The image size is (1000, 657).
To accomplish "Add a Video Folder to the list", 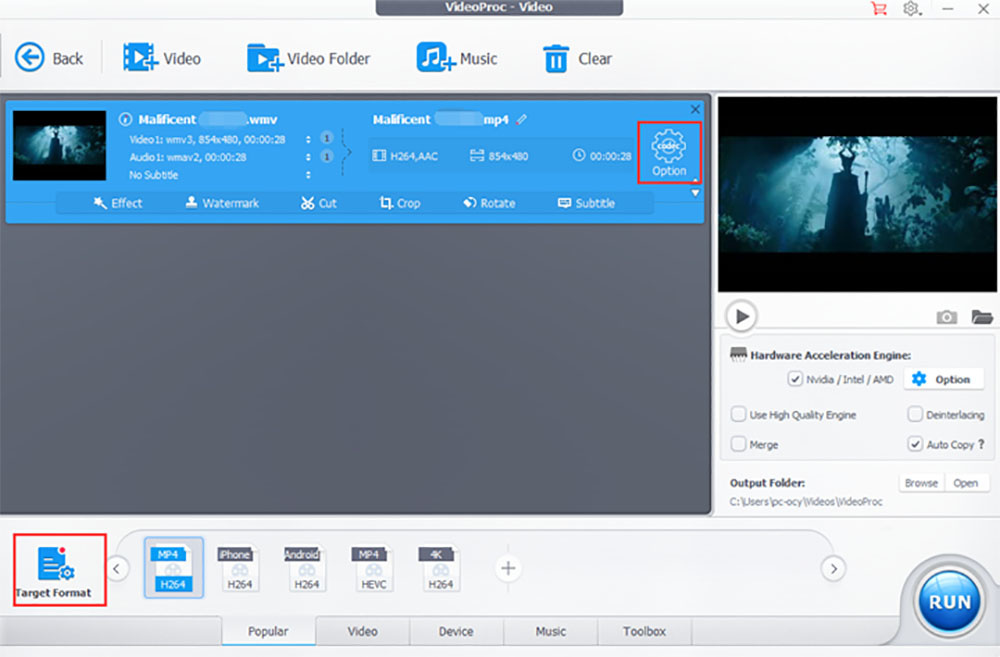I will click(x=309, y=58).
